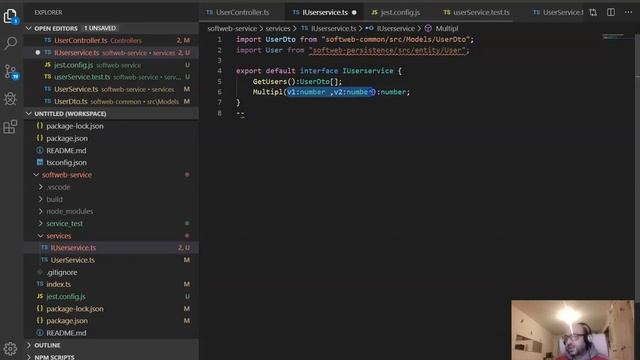Click the 1 Unsaved badge
Screen dimensions: 640x360
tap(100, 28)
